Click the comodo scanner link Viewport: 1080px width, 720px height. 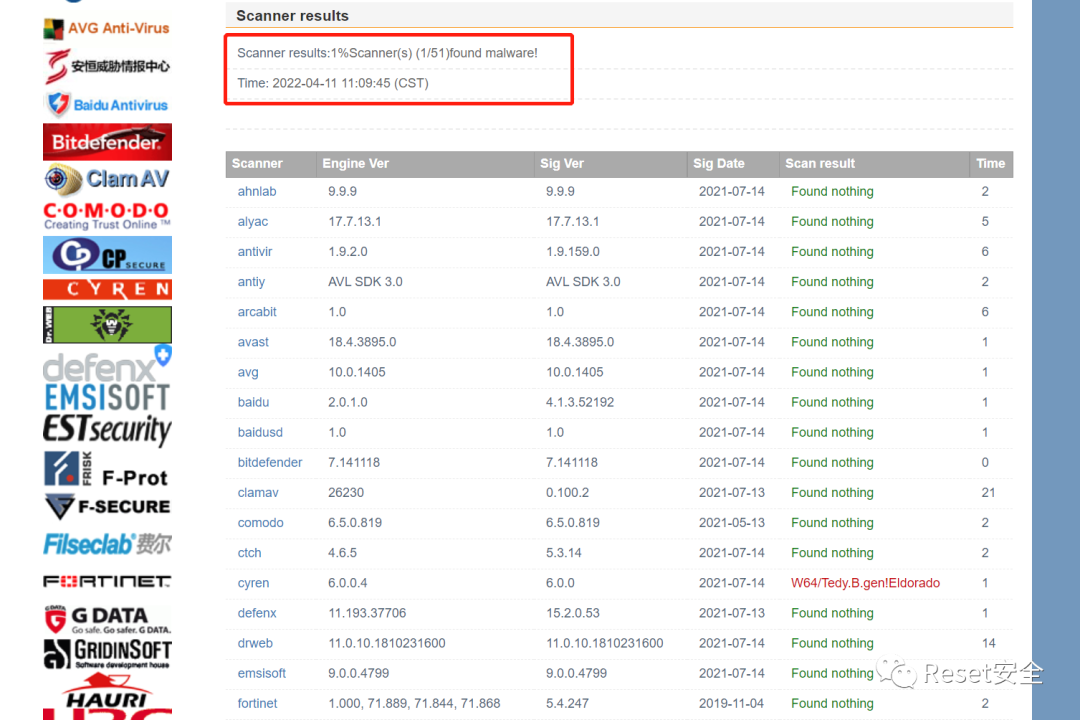point(260,523)
